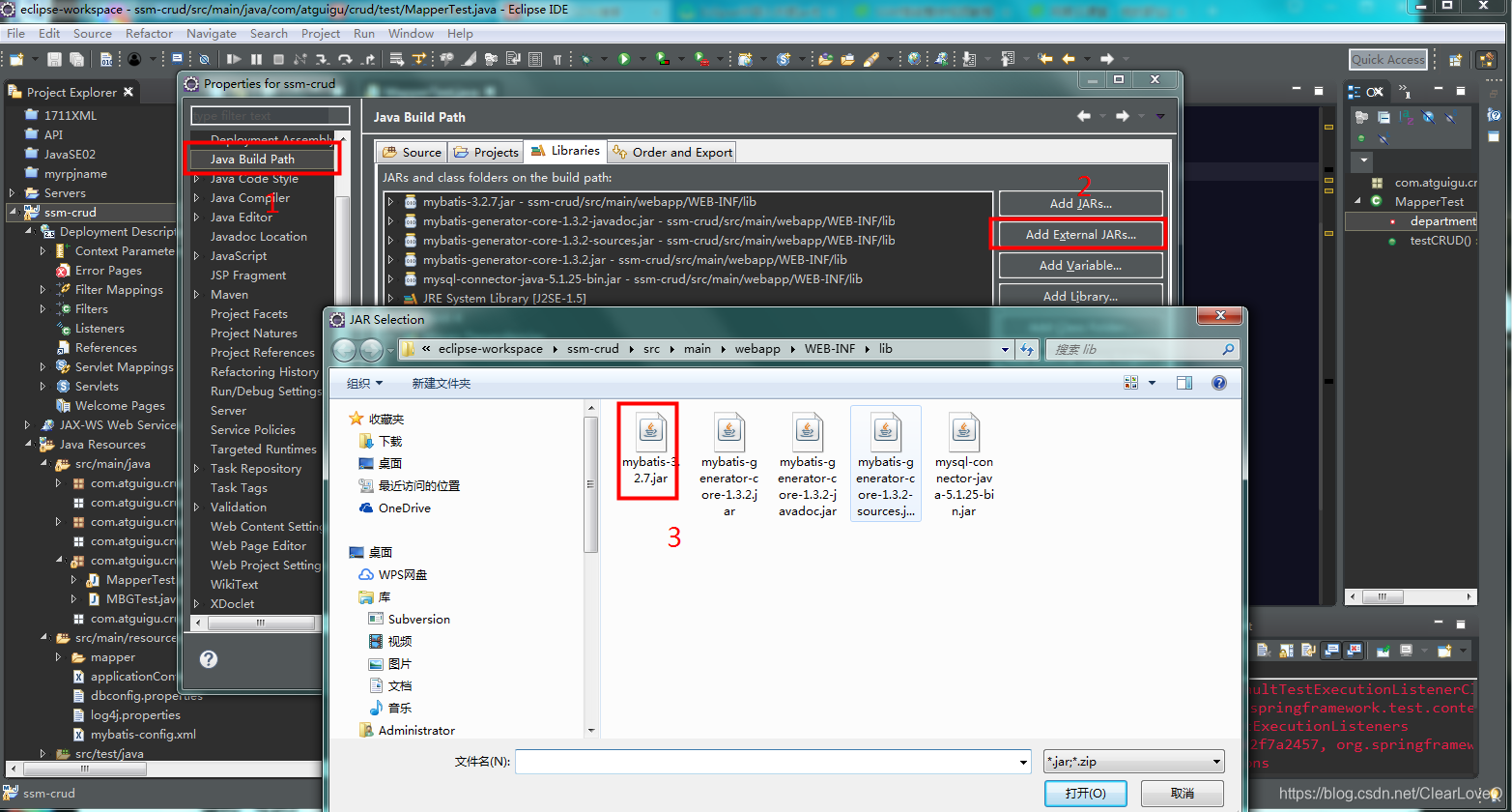The width and height of the screenshot is (1512, 812).
Task: Click the Step Over toolbar icon
Action: [x=345, y=59]
